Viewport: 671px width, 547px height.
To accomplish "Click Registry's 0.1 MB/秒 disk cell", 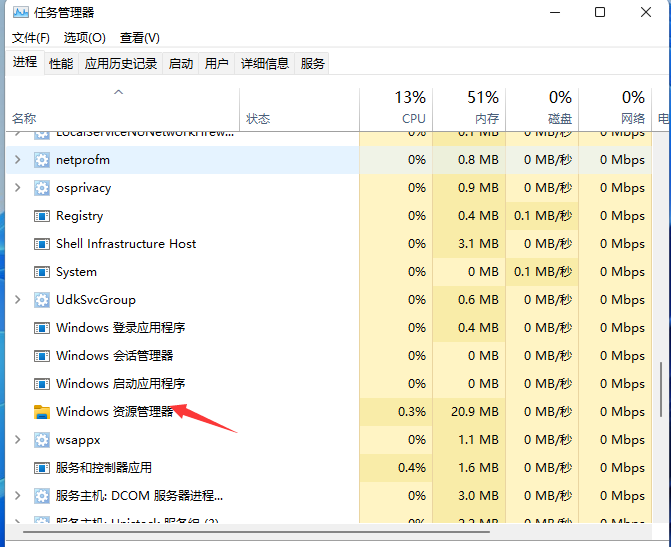I will 542,216.
